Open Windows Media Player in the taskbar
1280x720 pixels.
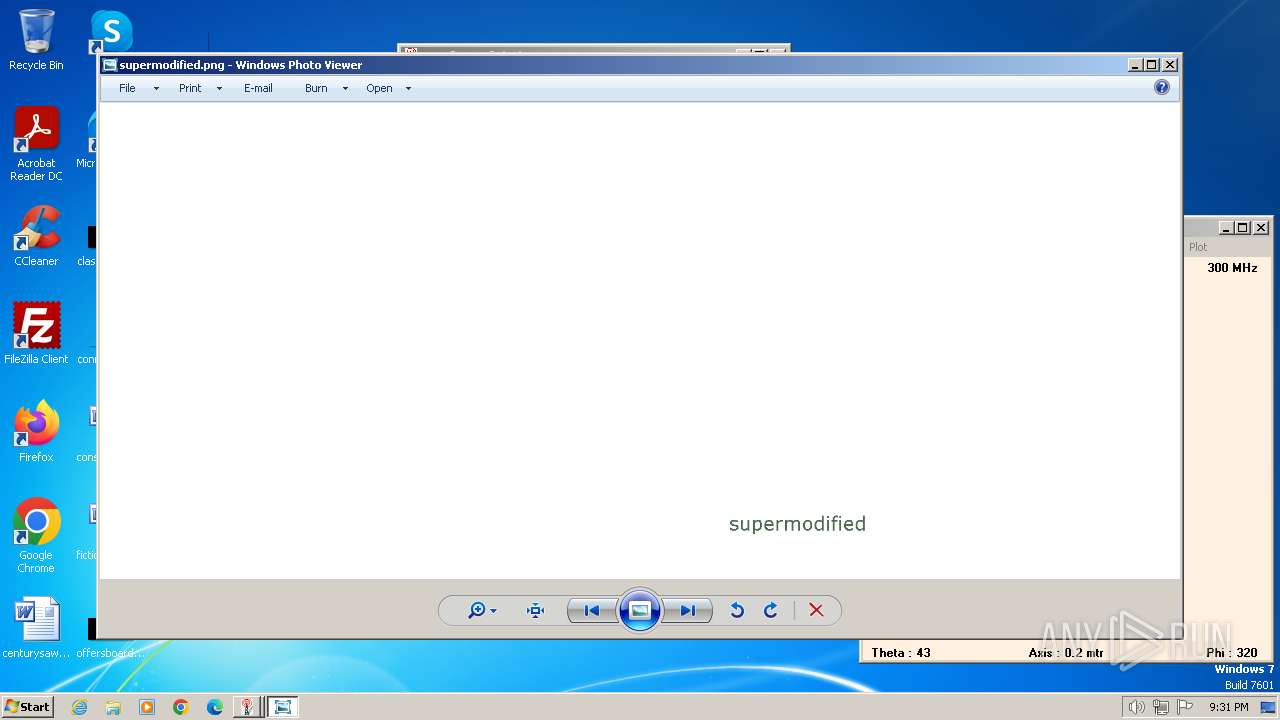[147, 707]
